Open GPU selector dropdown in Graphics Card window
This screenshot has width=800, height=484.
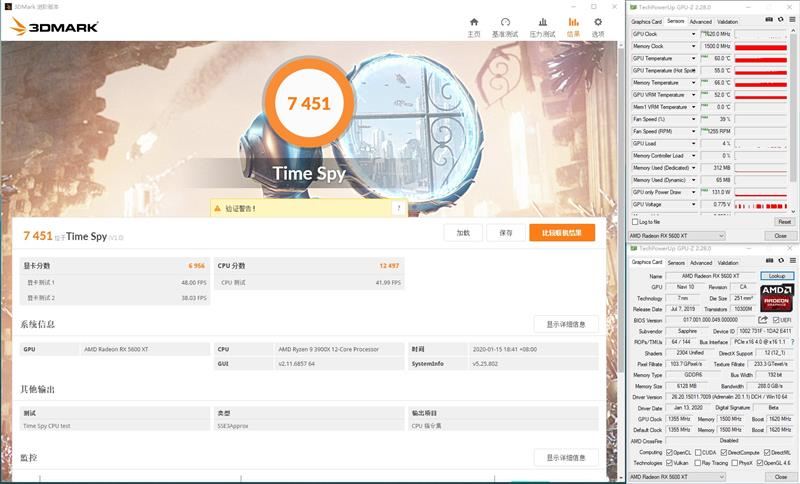tap(677, 476)
